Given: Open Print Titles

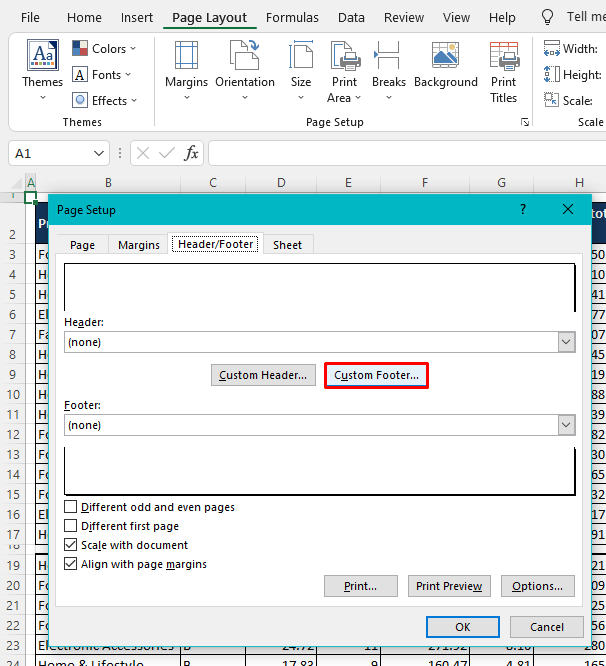Looking at the screenshot, I should [504, 72].
